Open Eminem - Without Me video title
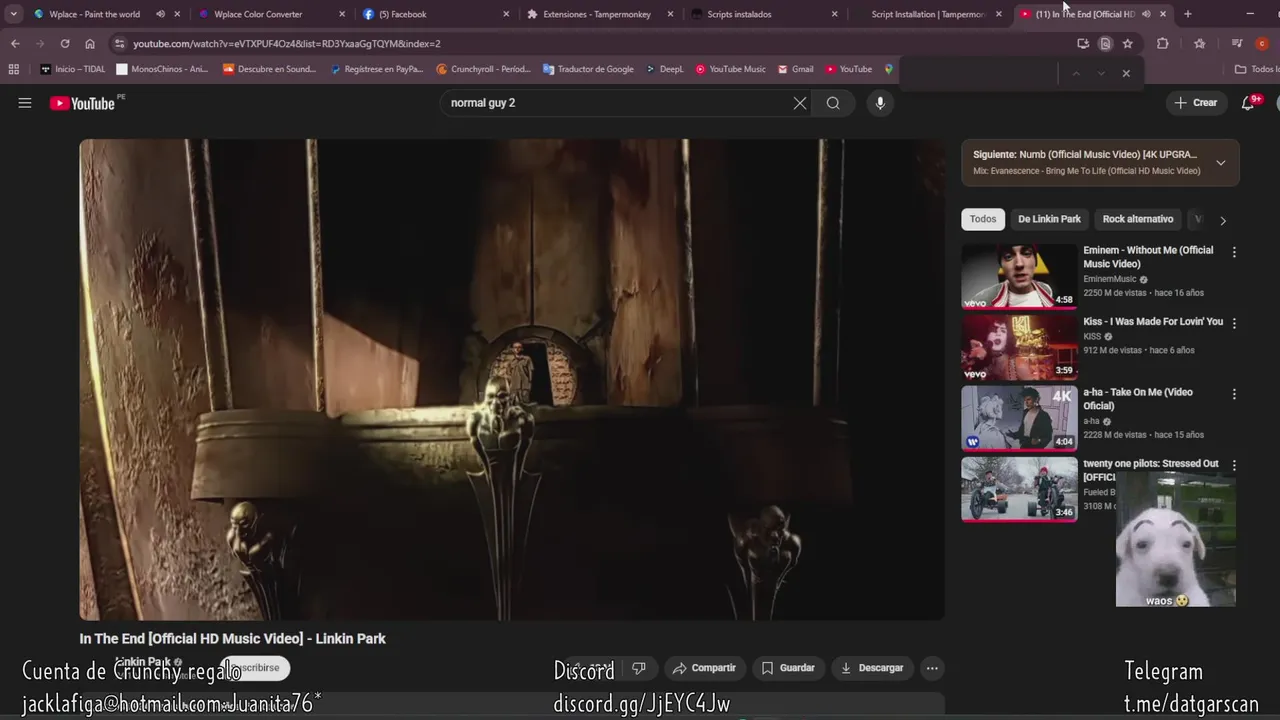Viewport: 1280px width, 720px height. point(1148,257)
